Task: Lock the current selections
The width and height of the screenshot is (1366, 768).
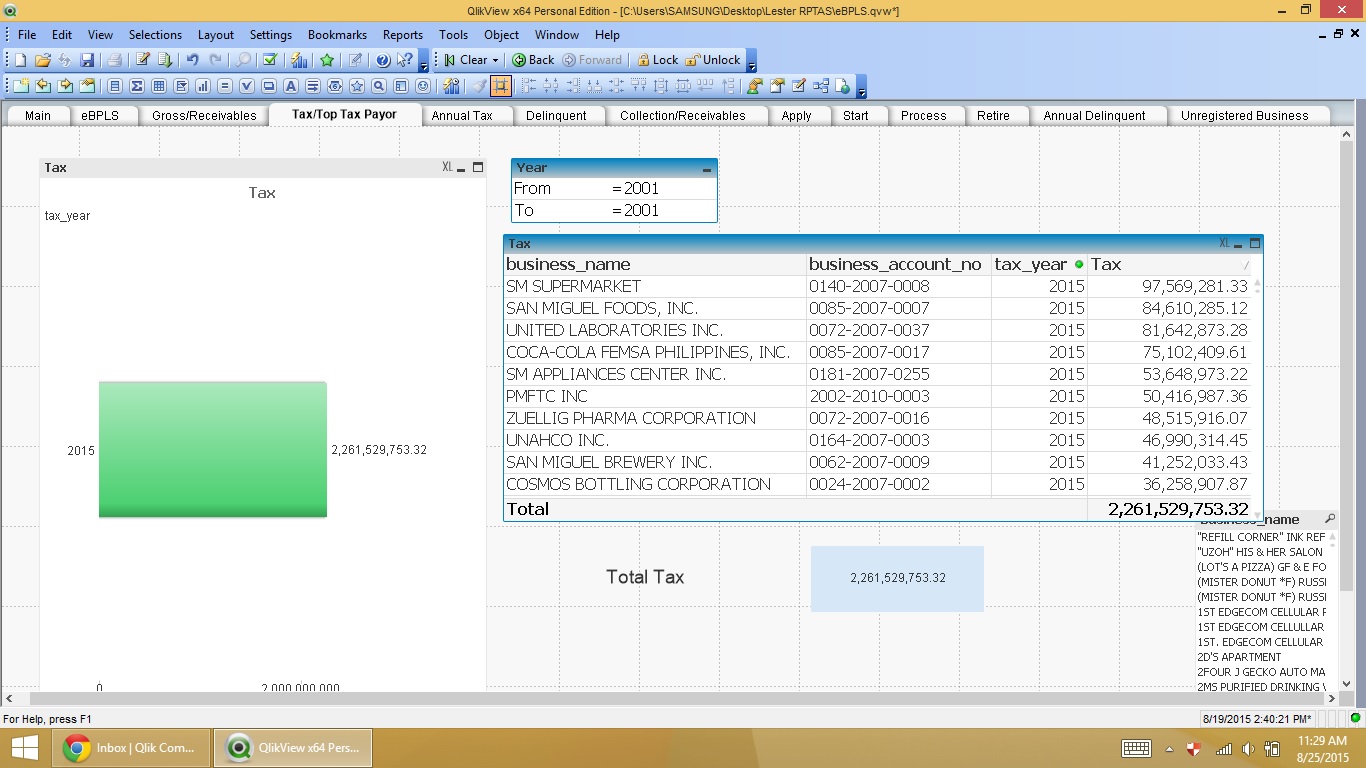Action: 657,60
